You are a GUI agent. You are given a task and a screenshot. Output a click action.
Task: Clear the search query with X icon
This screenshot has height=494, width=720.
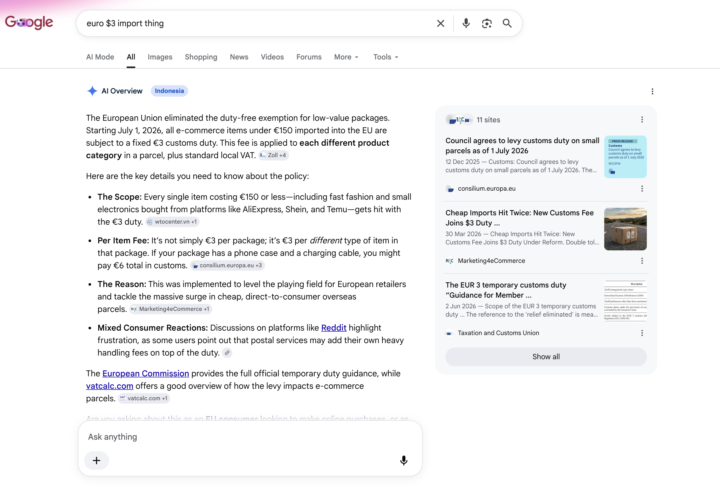pos(440,23)
